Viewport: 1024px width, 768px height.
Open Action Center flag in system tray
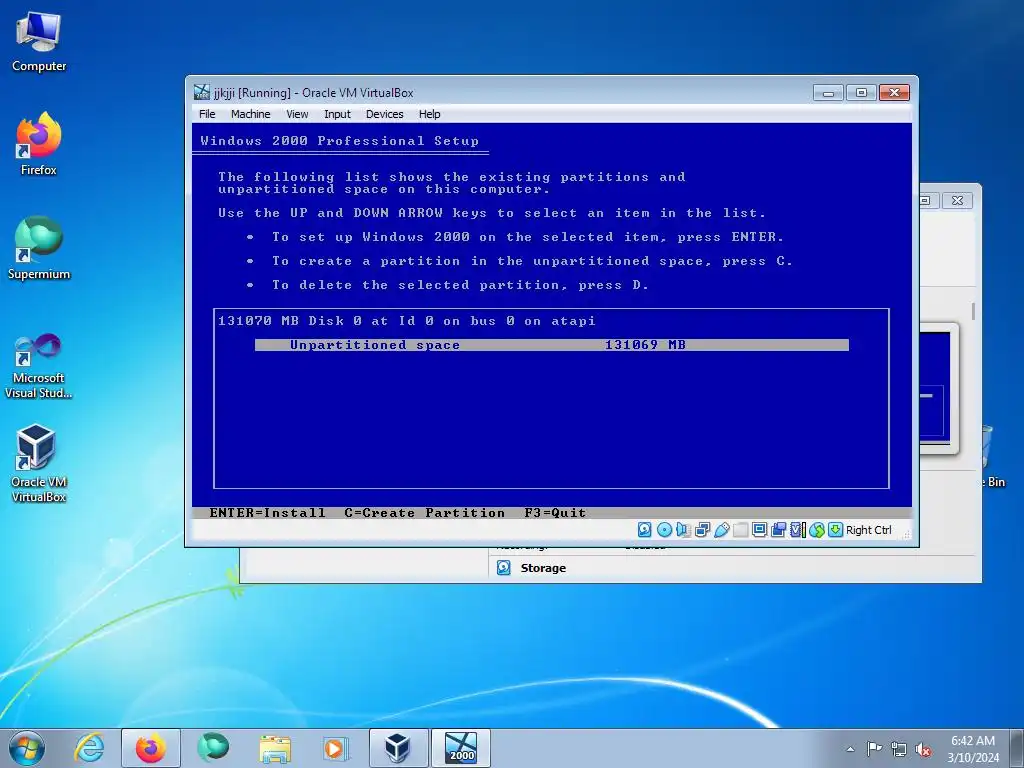pos(874,748)
